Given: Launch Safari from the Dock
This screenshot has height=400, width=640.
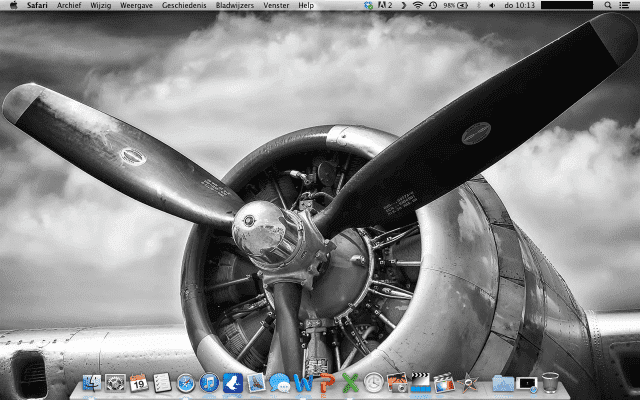Looking at the screenshot, I should 185,383.
